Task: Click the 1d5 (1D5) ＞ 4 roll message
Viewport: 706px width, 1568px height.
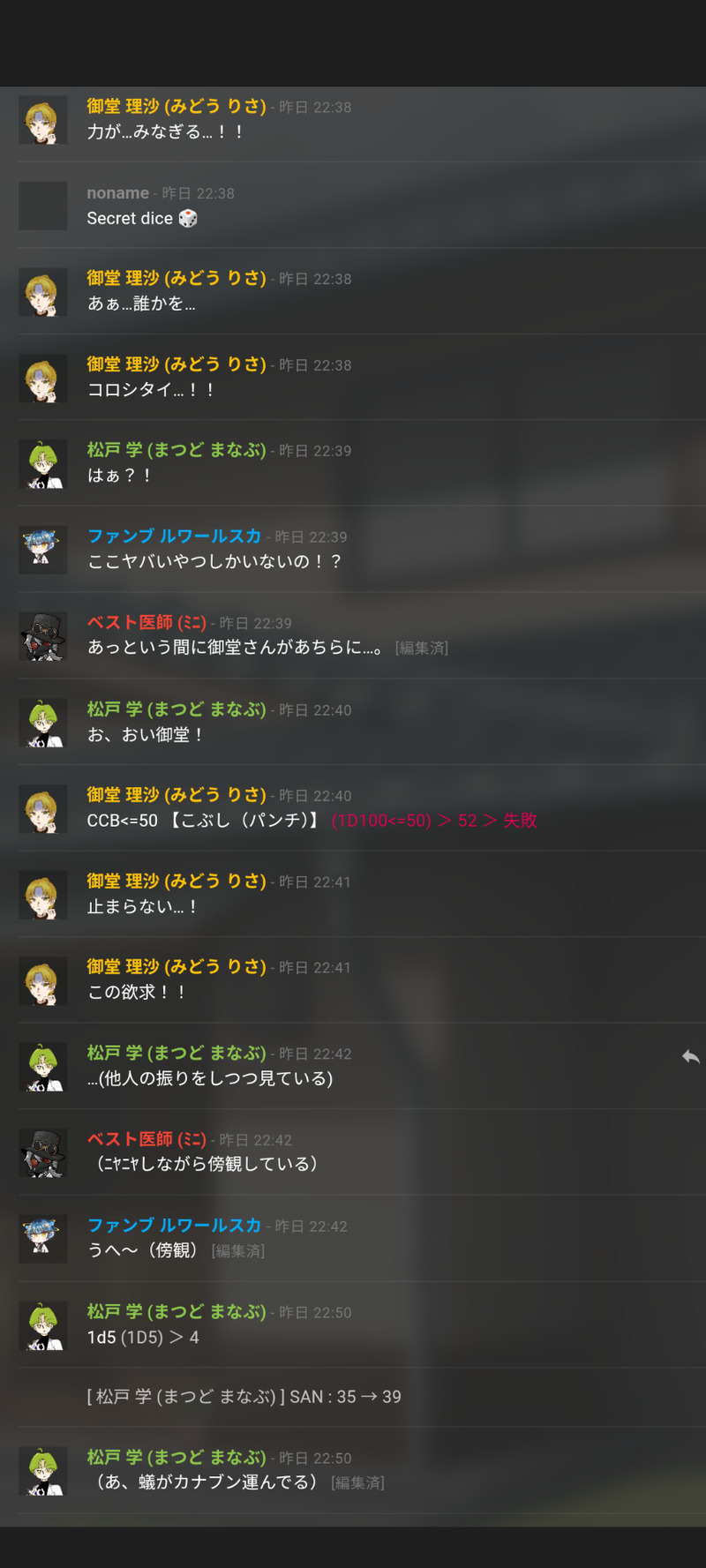Action: (143, 1337)
